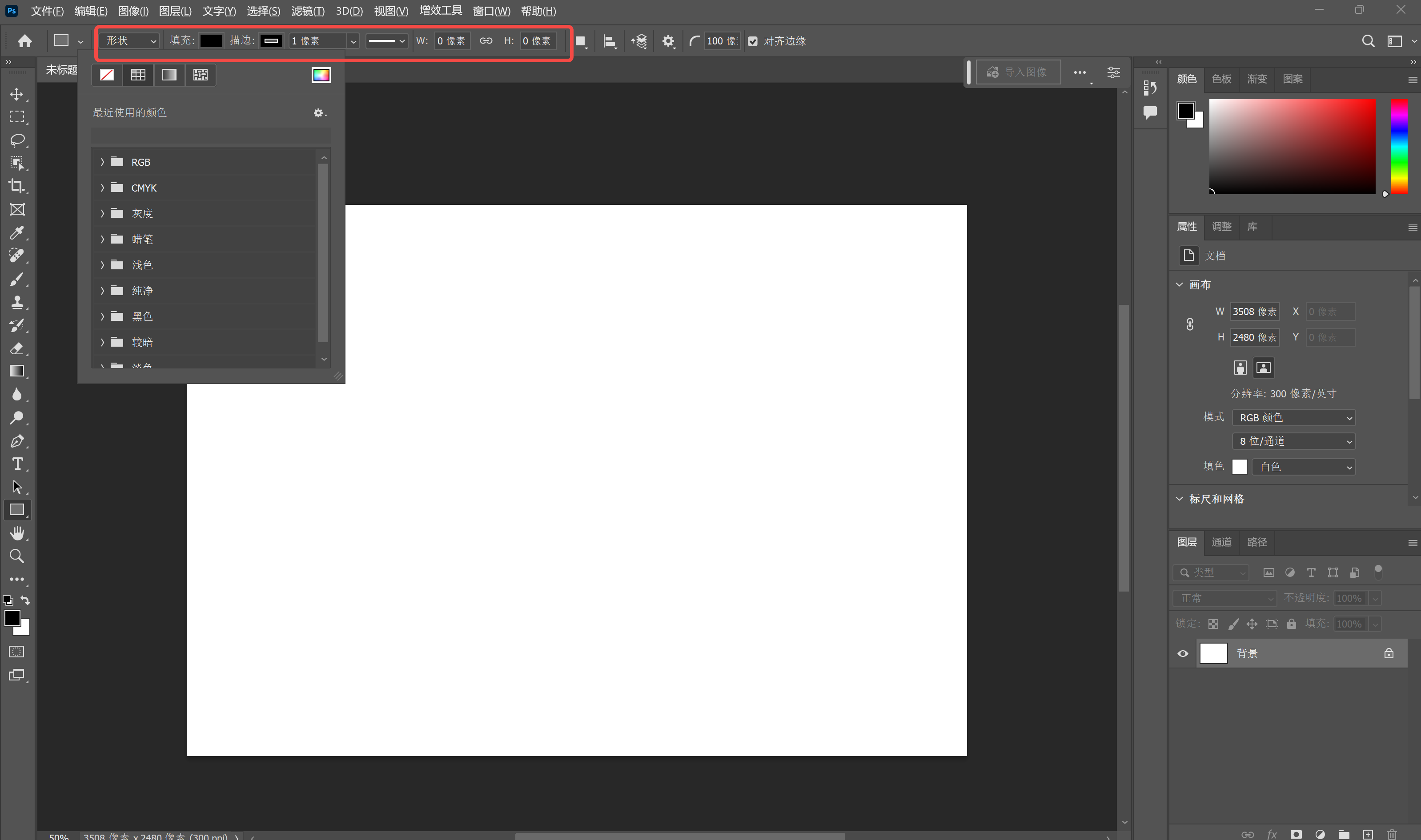Open path arrangement stack icon
1421x840 pixels.
639,41
